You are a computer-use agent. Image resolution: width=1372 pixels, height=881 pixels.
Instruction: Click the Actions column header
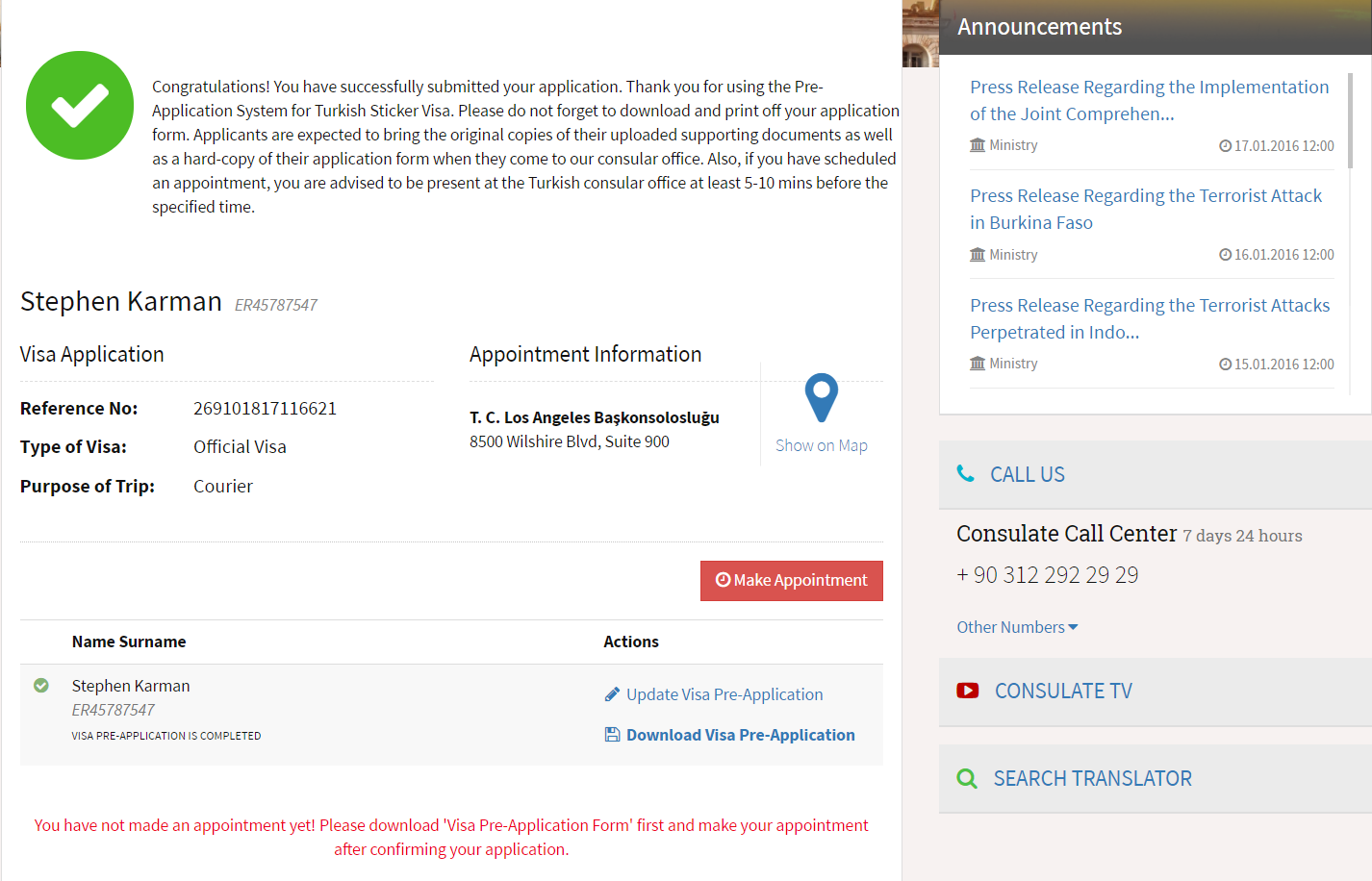pos(631,642)
